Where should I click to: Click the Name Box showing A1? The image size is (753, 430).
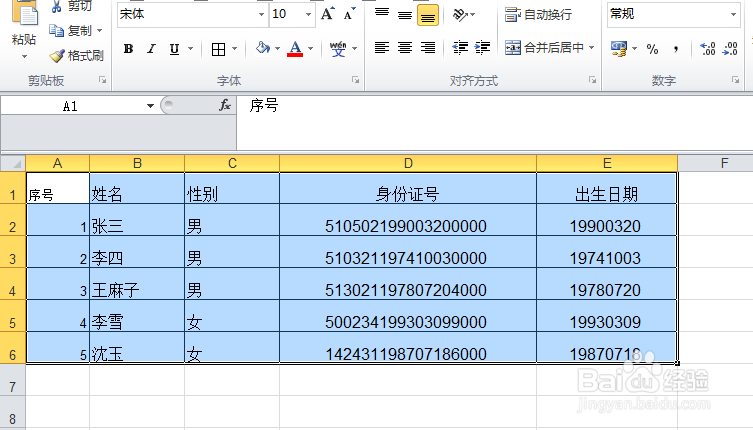click(71, 106)
